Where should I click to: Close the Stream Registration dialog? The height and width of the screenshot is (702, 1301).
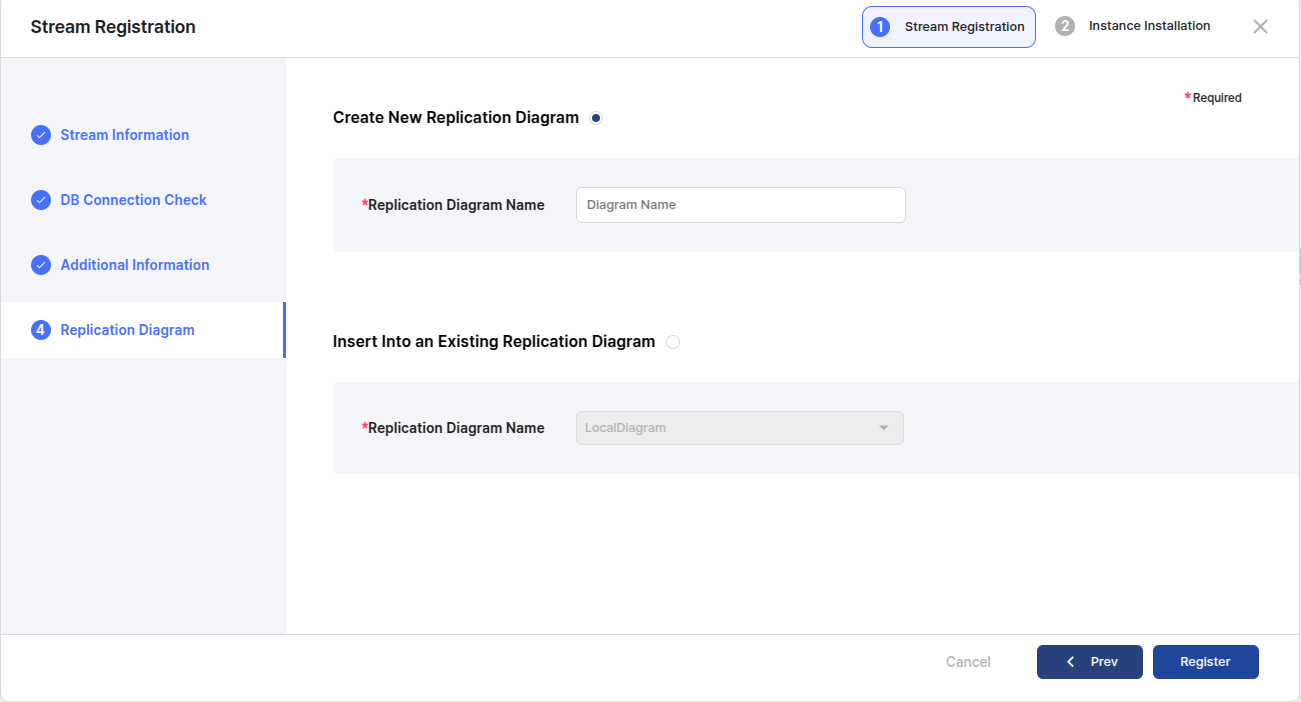coord(1260,27)
